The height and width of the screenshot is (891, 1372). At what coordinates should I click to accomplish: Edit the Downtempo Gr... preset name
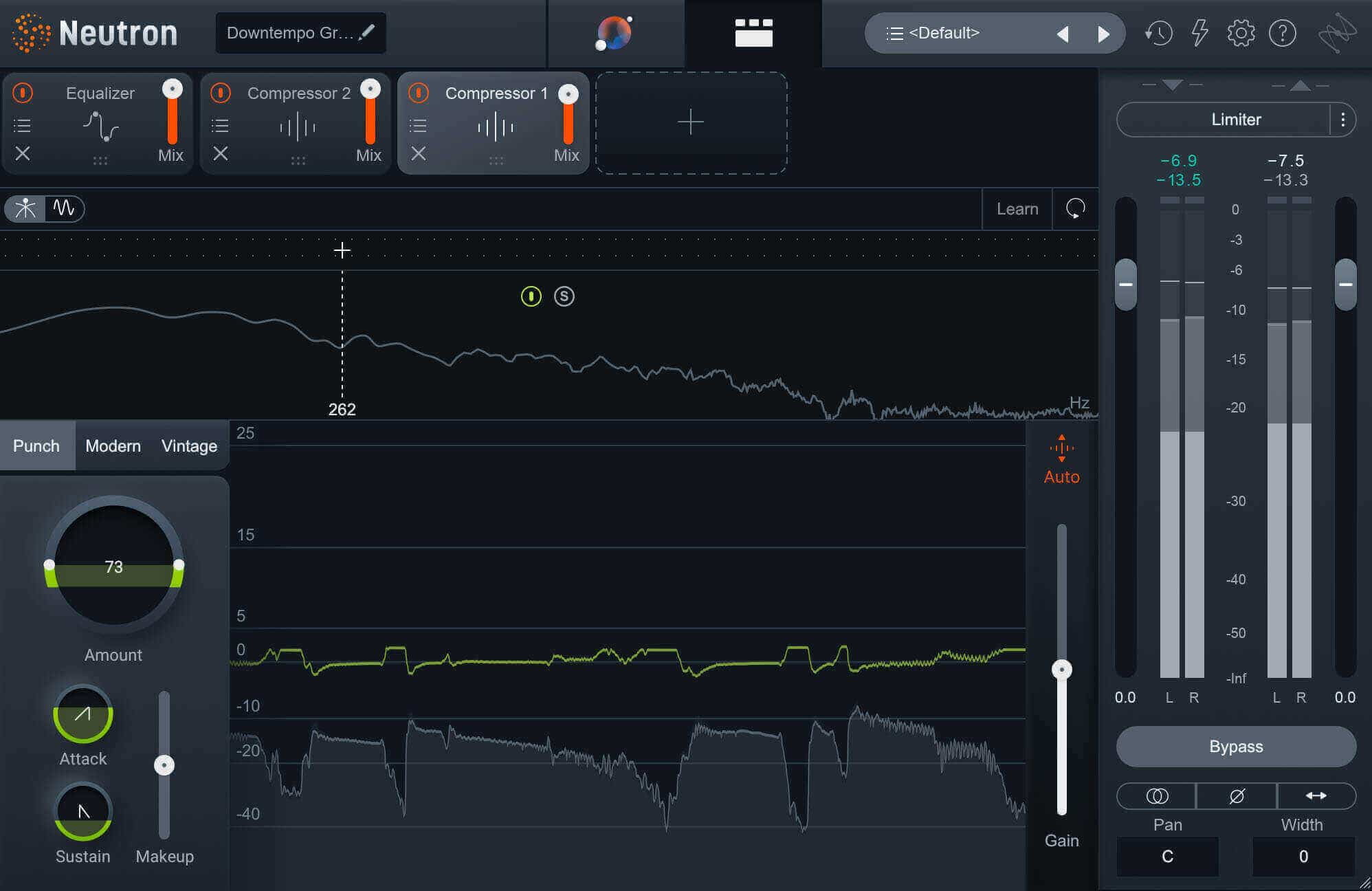pos(300,33)
